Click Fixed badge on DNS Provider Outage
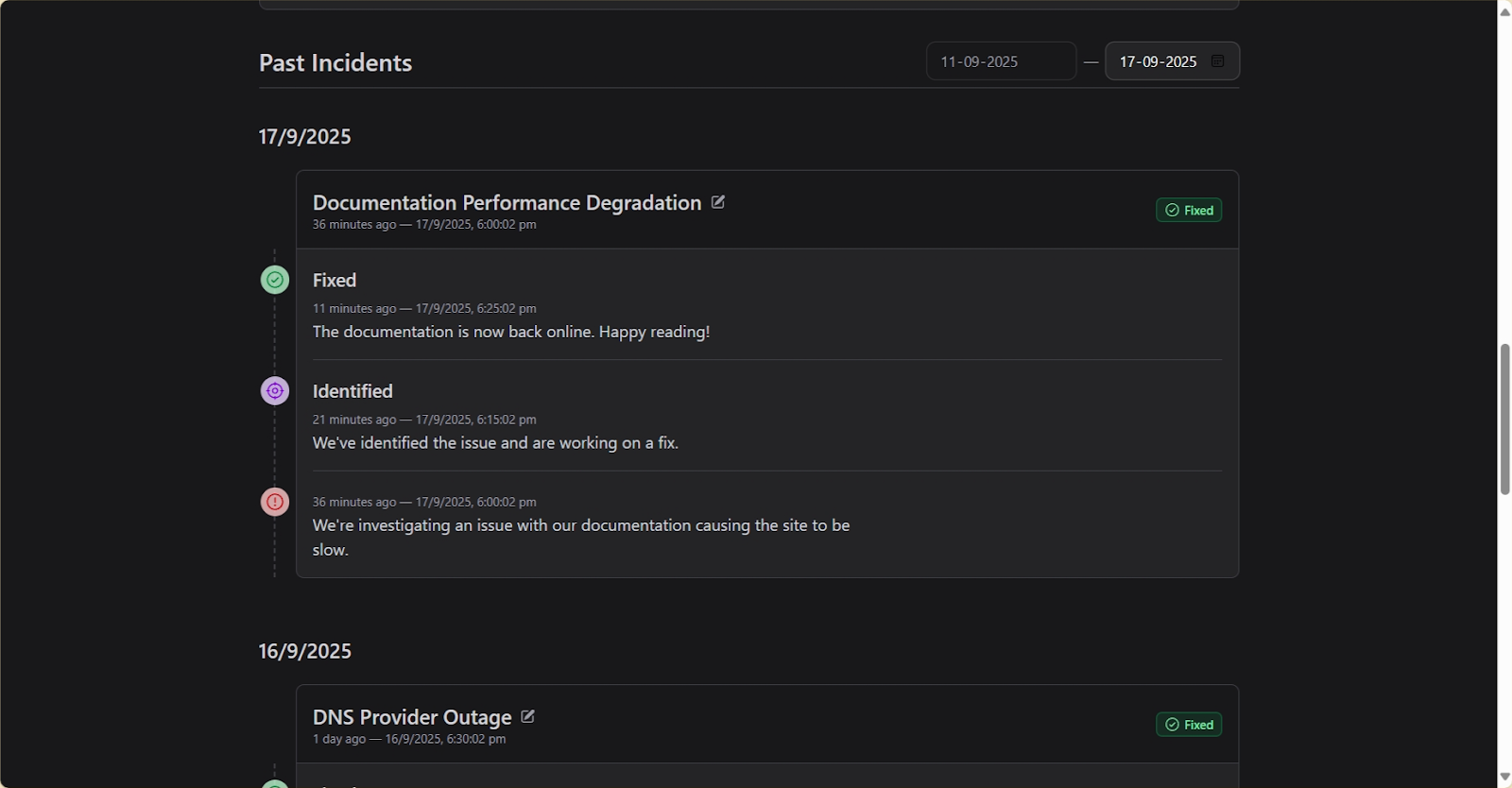 (1189, 725)
